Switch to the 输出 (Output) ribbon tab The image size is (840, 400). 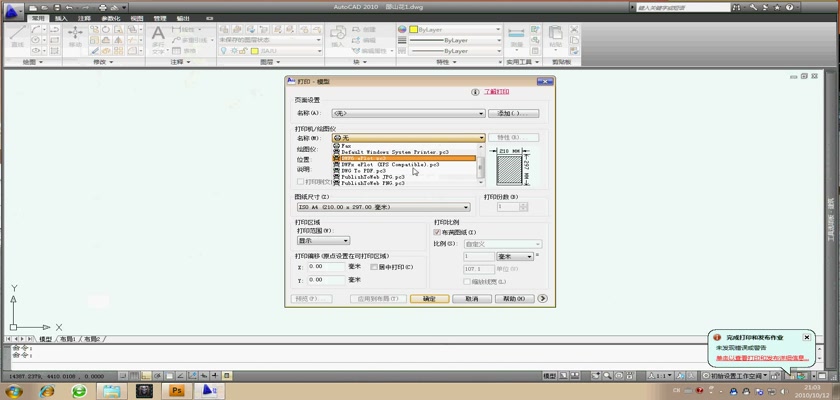[x=183, y=18]
